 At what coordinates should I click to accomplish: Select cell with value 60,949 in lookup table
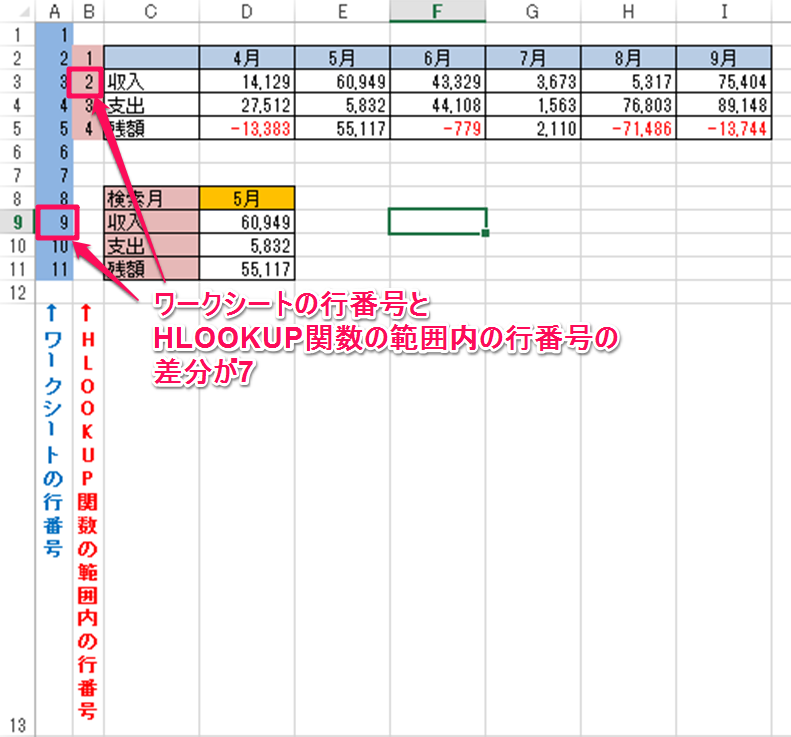click(247, 221)
